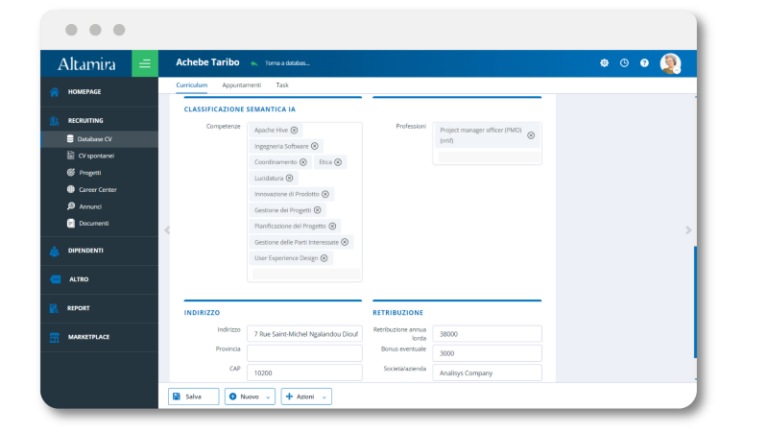Switch to the Curriculum tab
This screenshot has height=432, width=768.
[x=192, y=85]
